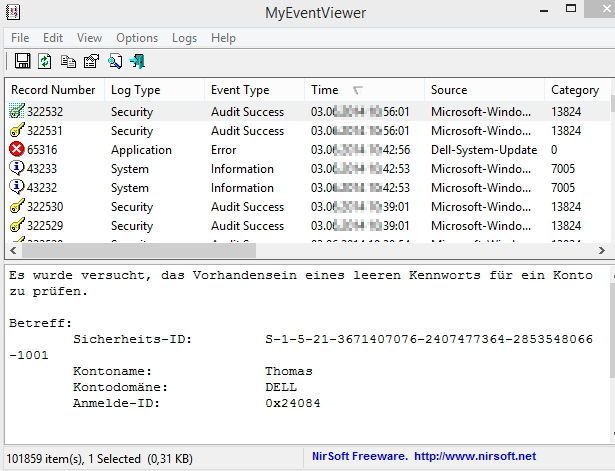The width and height of the screenshot is (615, 471).
Task: Select record number 43233
Action: pyautogui.click(x=42, y=169)
